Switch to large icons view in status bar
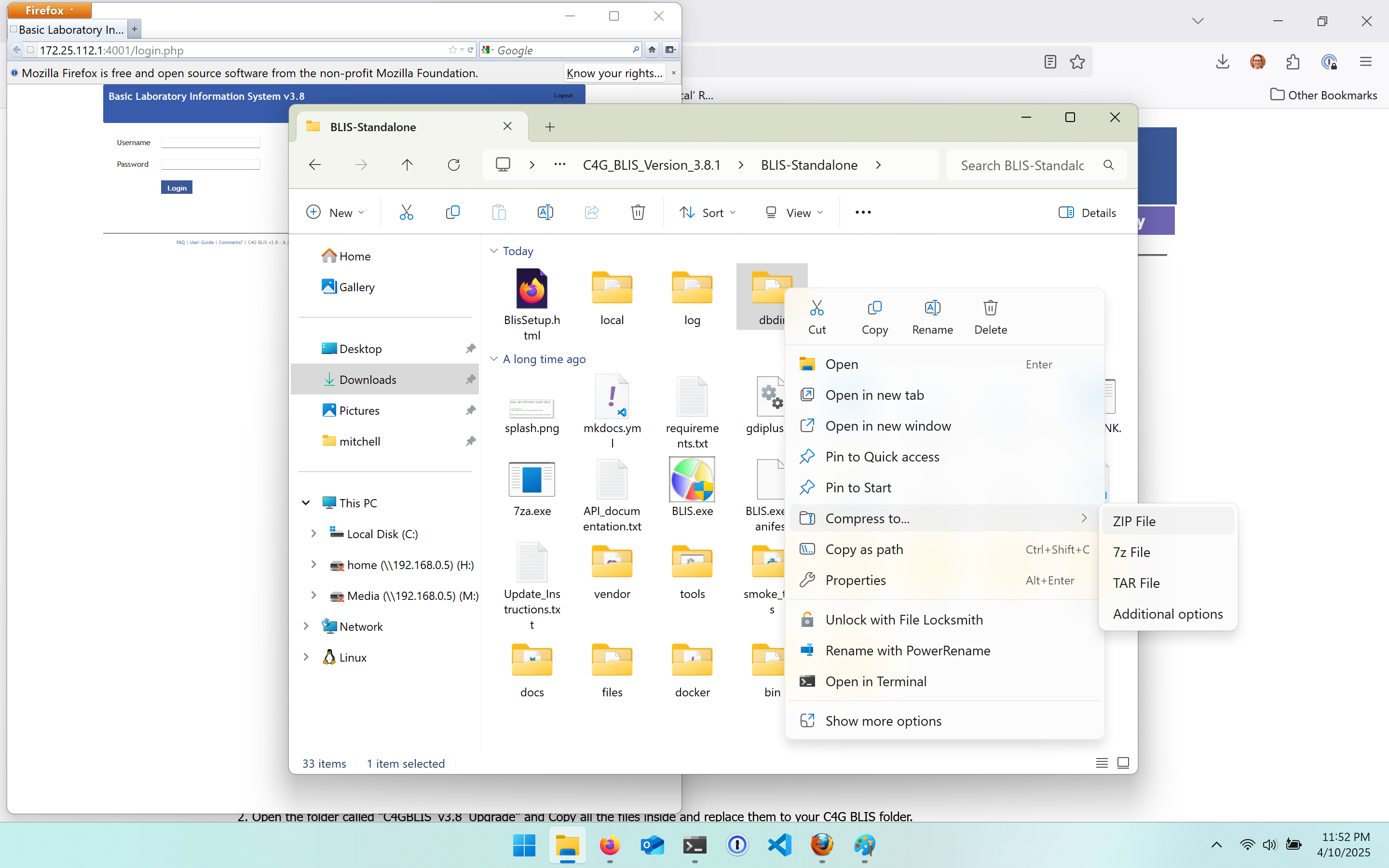Image resolution: width=1389 pixels, height=868 pixels. pyautogui.click(x=1123, y=763)
